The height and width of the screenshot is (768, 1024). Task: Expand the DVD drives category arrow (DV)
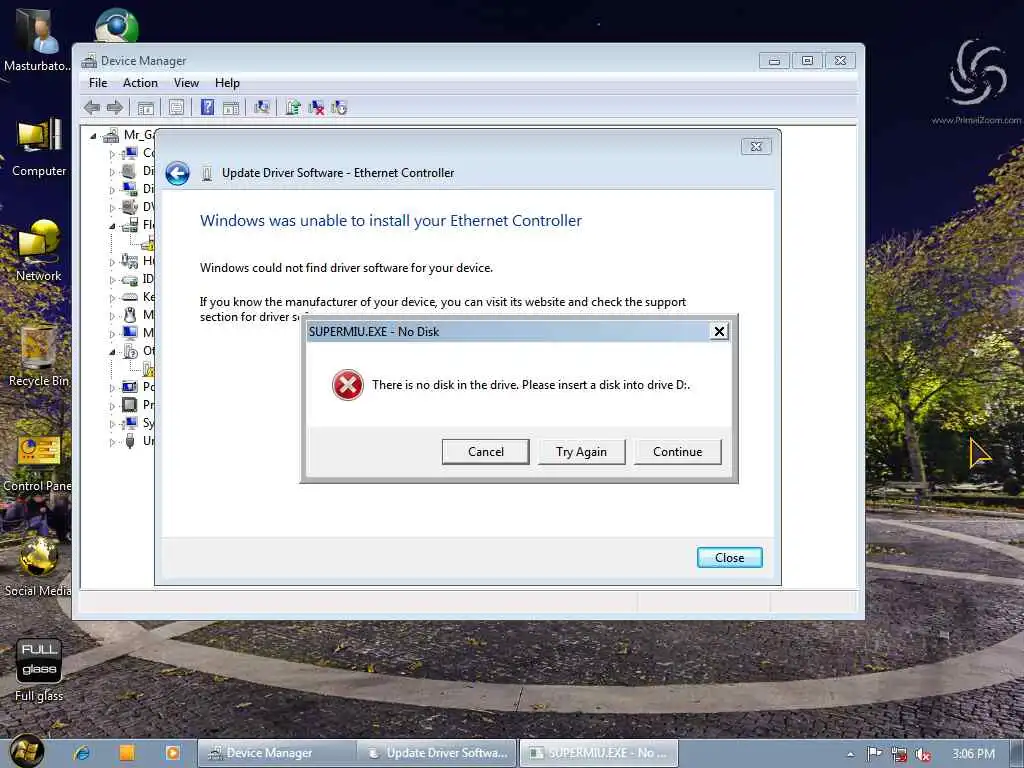(x=112, y=208)
